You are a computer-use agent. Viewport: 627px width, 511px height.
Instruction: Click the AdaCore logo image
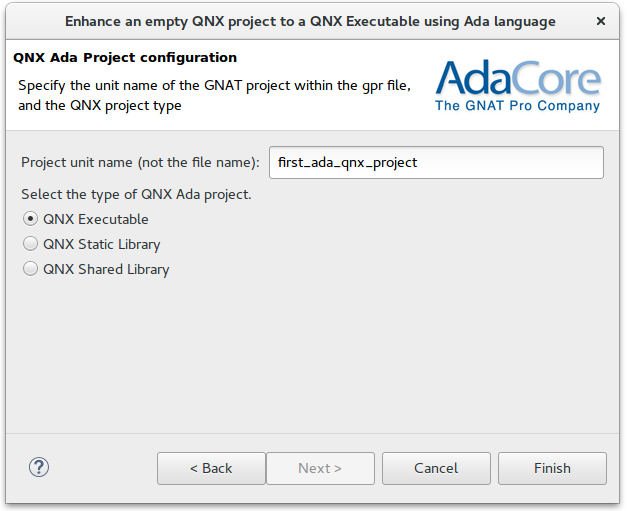[x=518, y=86]
